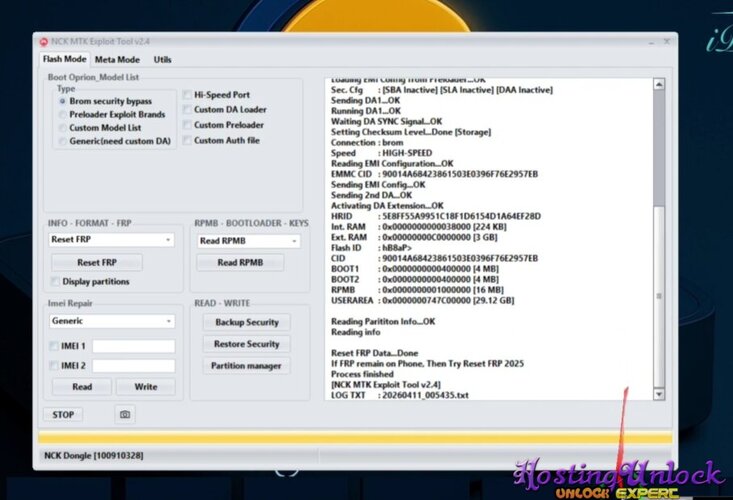Tick the Custom DA Loader checkbox
This screenshot has width=733, height=500.
187,110
